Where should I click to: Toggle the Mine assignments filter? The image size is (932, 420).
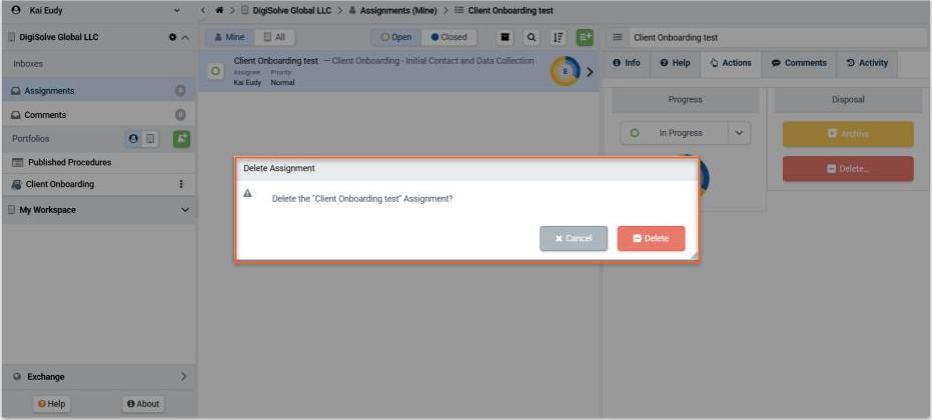(230, 37)
